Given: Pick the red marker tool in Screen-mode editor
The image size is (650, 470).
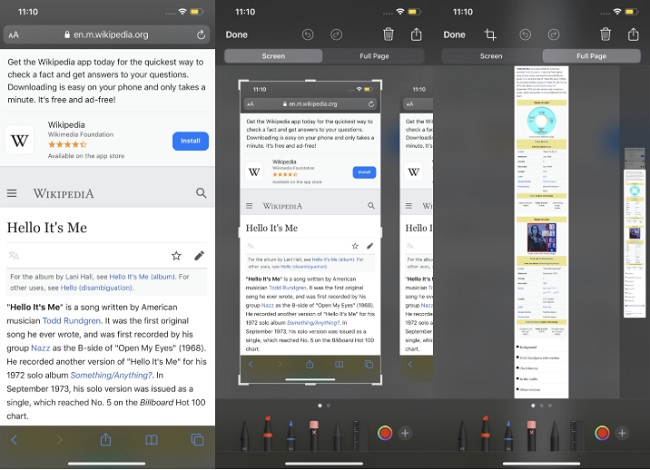Looking at the screenshot, I should click(268, 434).
